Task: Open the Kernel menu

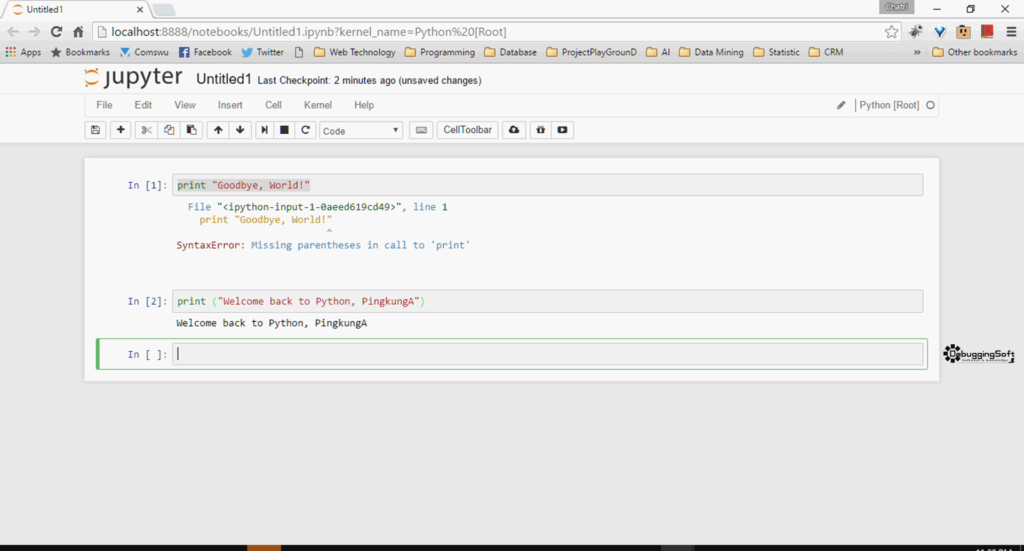Action: (x=317, y=105)
